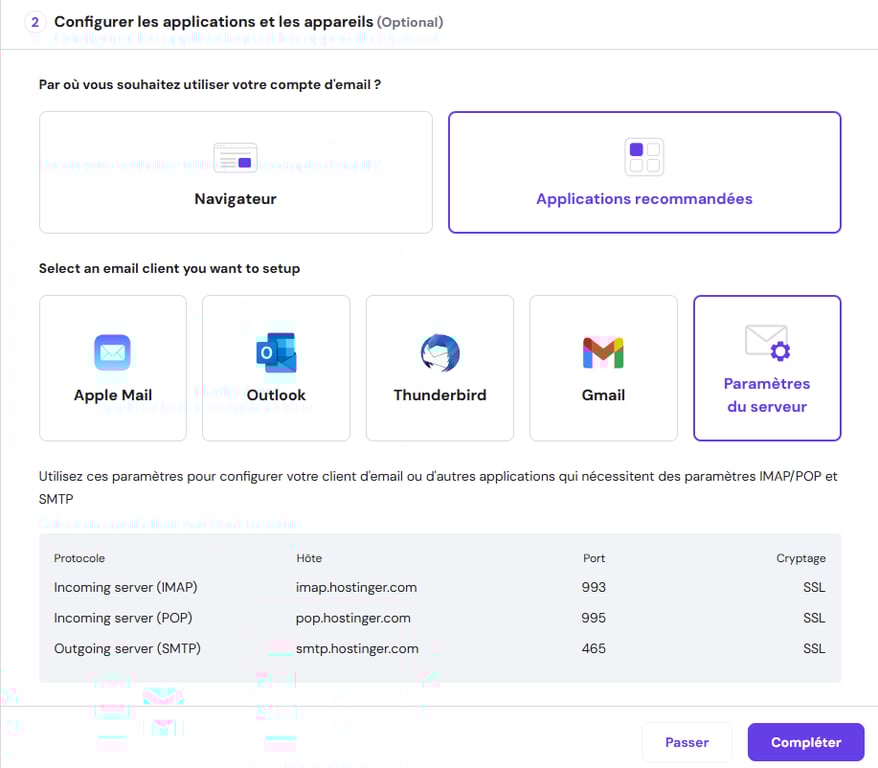Select the Navigateur option card
Image resolution: width=878 pixels, height=768 pixels.
click(235, 172)
